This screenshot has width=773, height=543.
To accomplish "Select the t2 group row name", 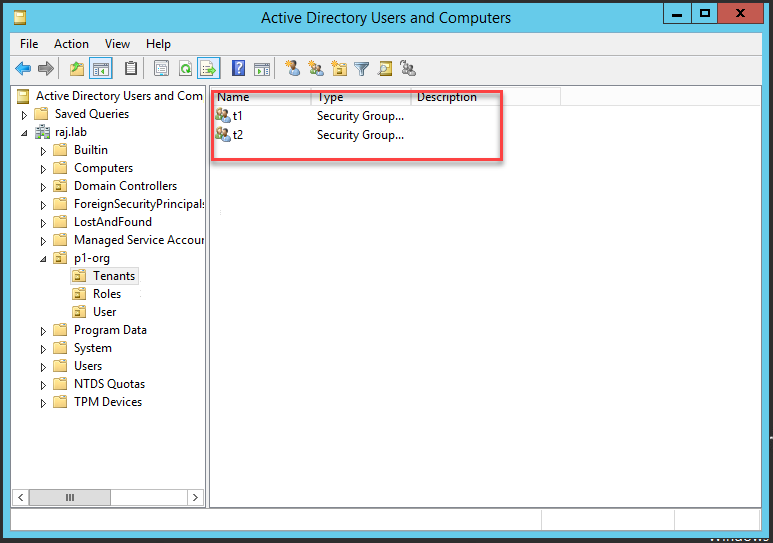I will pyautogui.click(x=238, y=135).
